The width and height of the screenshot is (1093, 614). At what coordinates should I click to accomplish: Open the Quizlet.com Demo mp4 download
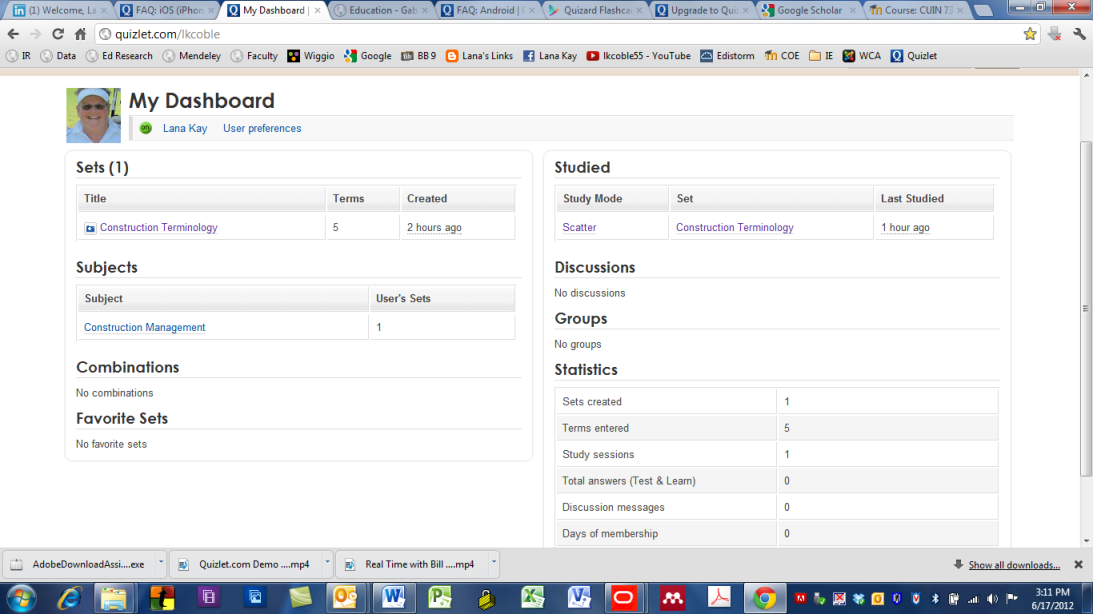pos(245,565)
